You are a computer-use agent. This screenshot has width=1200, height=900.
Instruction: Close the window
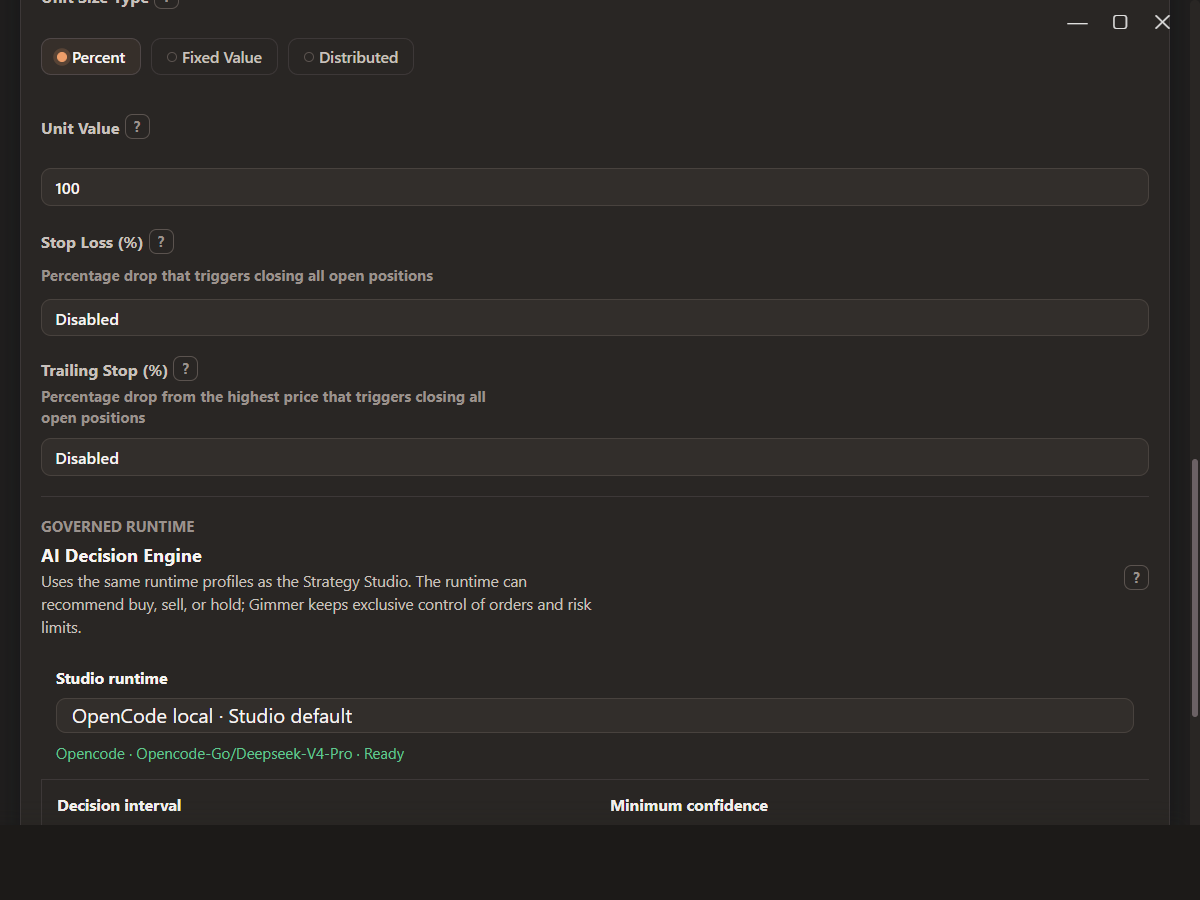click(x=1162, y=22)
